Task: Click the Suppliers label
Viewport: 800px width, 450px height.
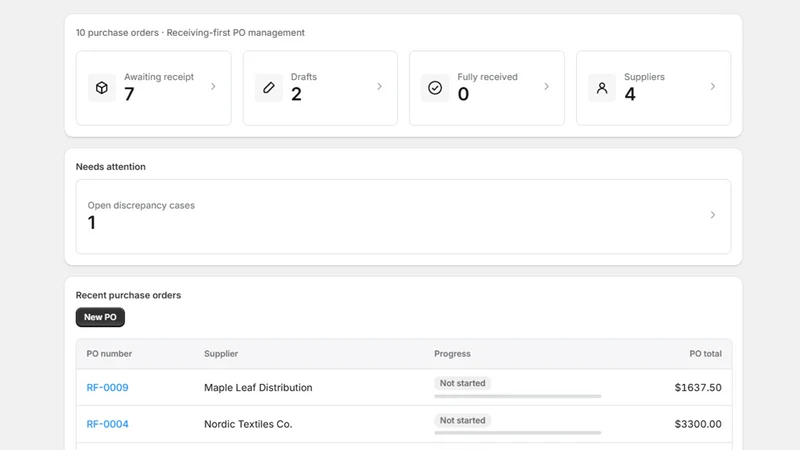Action: 644,77
